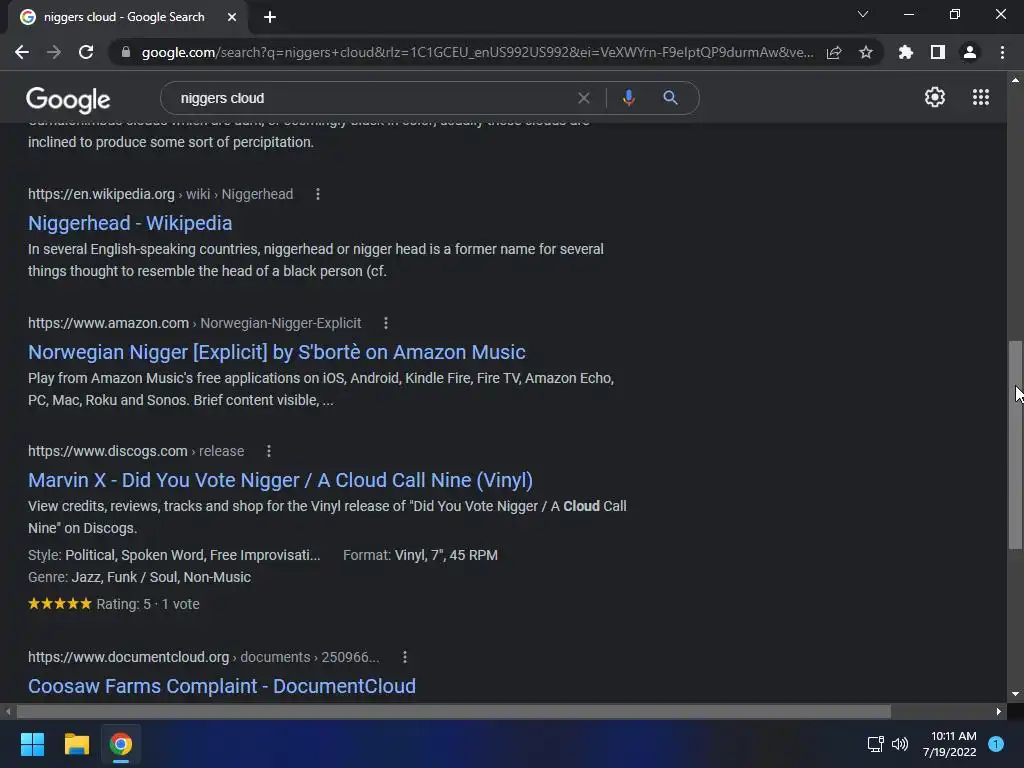This screenshot has width=1024, height=768.
Task: Open the Wikipedia result title link
Action: click(130, 223)
